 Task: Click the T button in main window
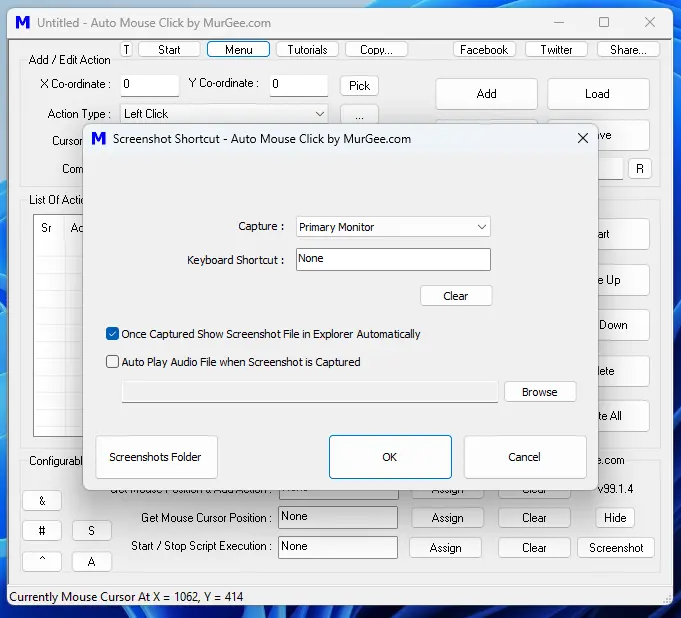click(x=126, y=50)
